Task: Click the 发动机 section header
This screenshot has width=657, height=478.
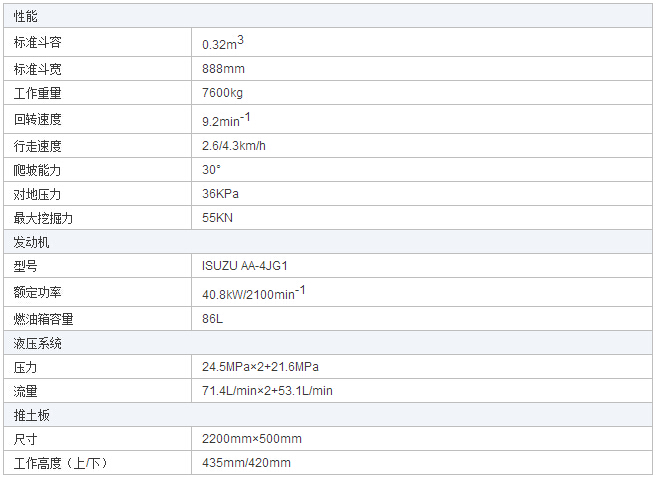Action: pos(32,242)
